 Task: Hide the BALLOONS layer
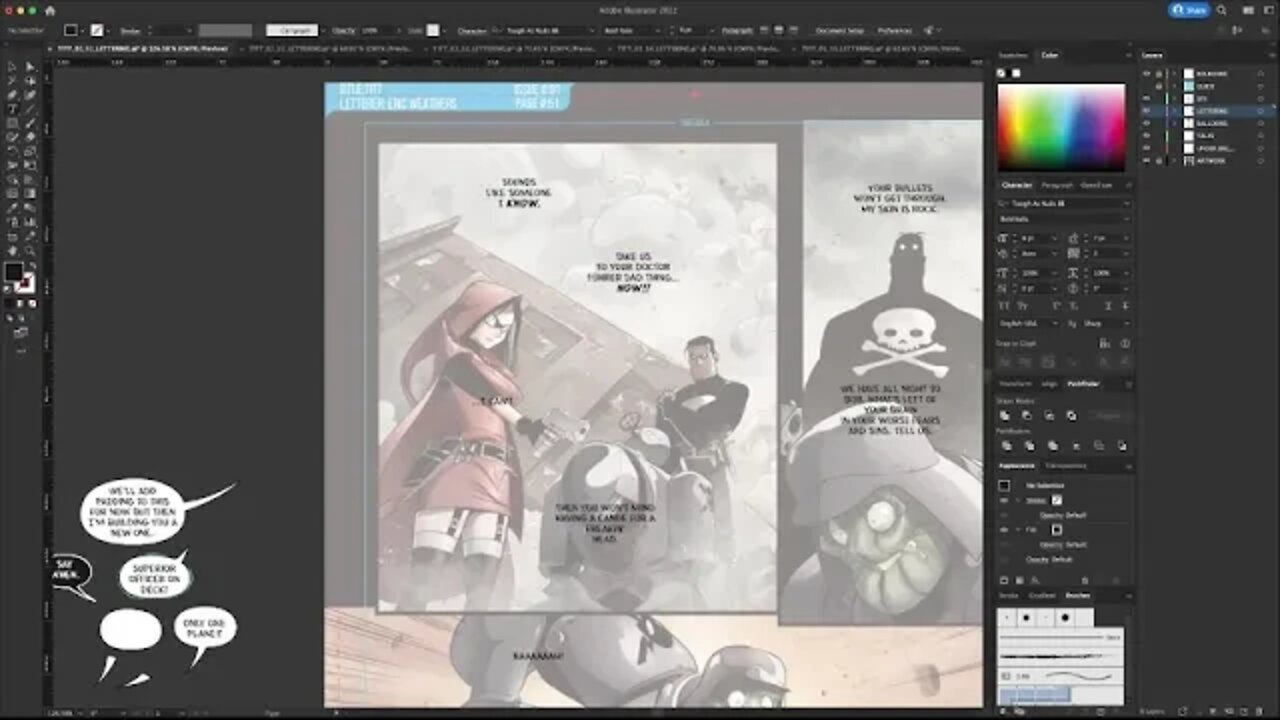[x=1146, y=123]
